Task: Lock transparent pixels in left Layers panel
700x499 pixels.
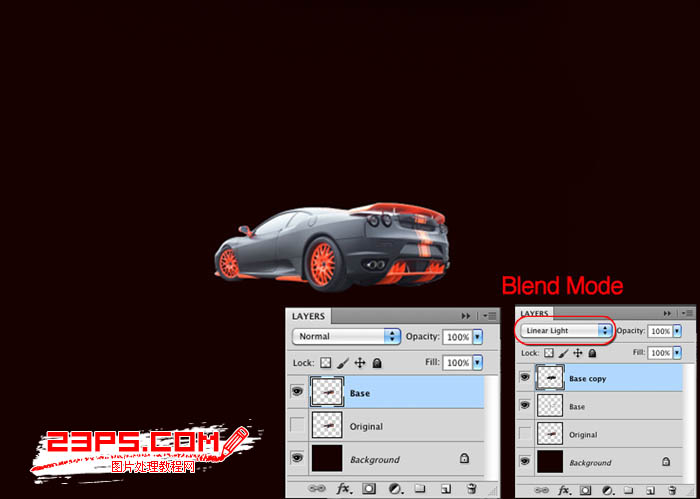Action: pyautogui.click(x=326, y=362)
